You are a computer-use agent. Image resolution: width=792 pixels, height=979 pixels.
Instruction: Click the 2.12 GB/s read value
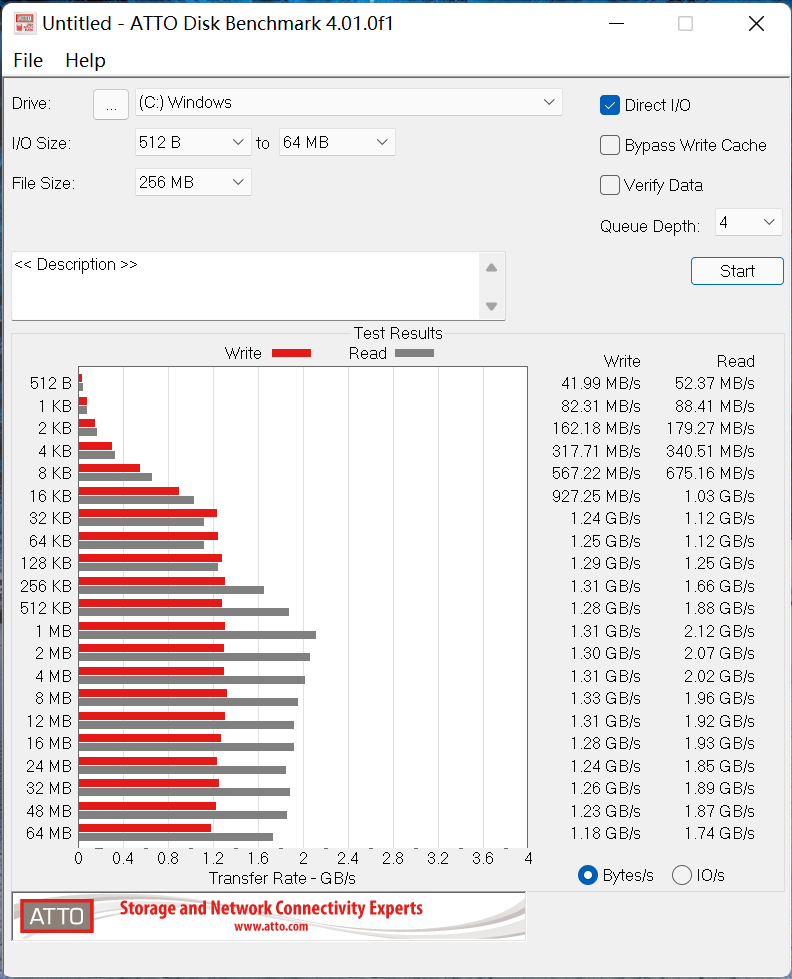(x=720, y=631)
